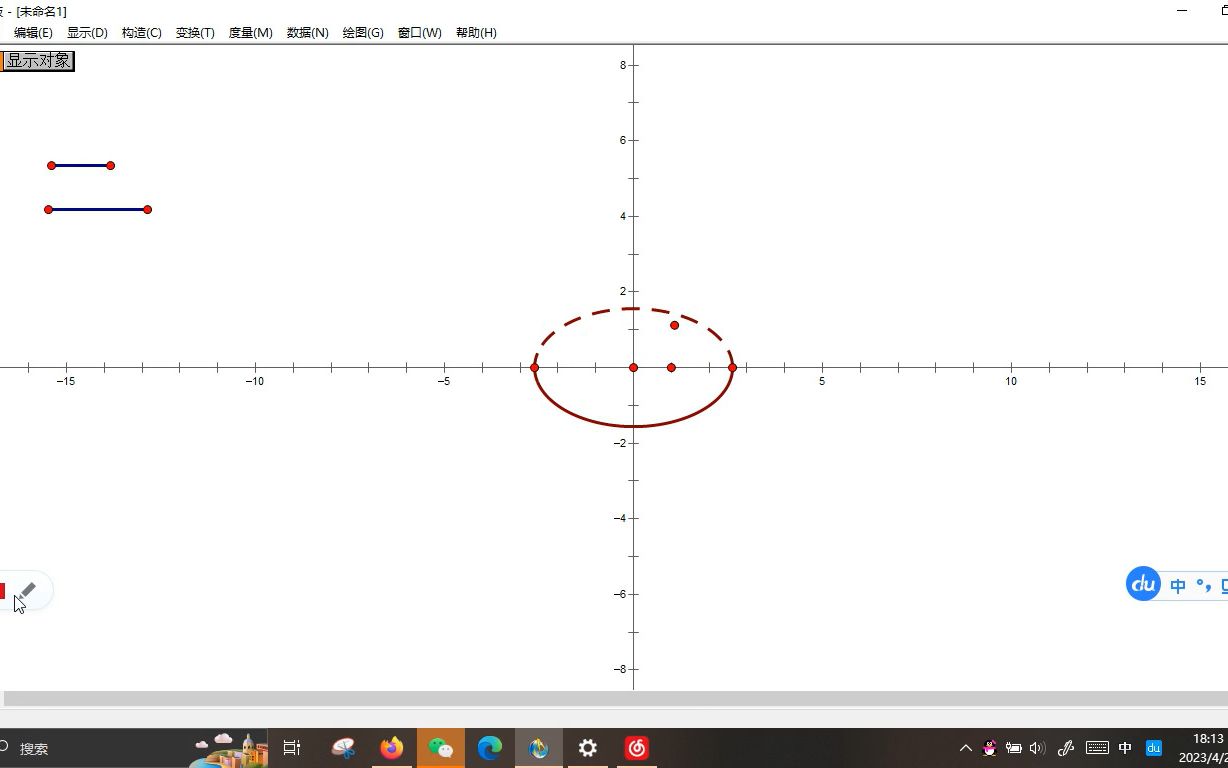Select the lower long blue segment
This screenshot has width=1228, height=768.
pos(98,210)
